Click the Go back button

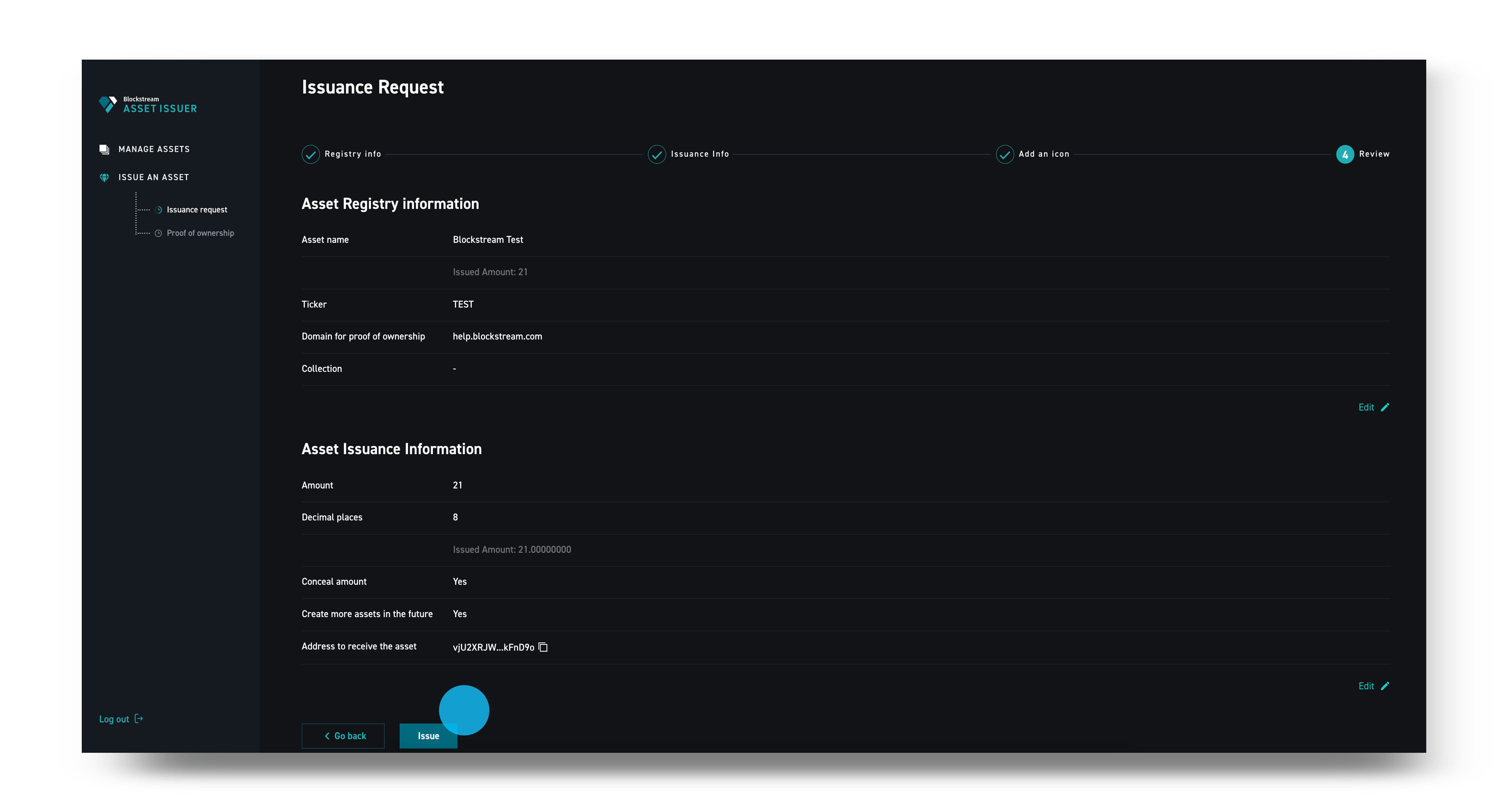[342, 736]
